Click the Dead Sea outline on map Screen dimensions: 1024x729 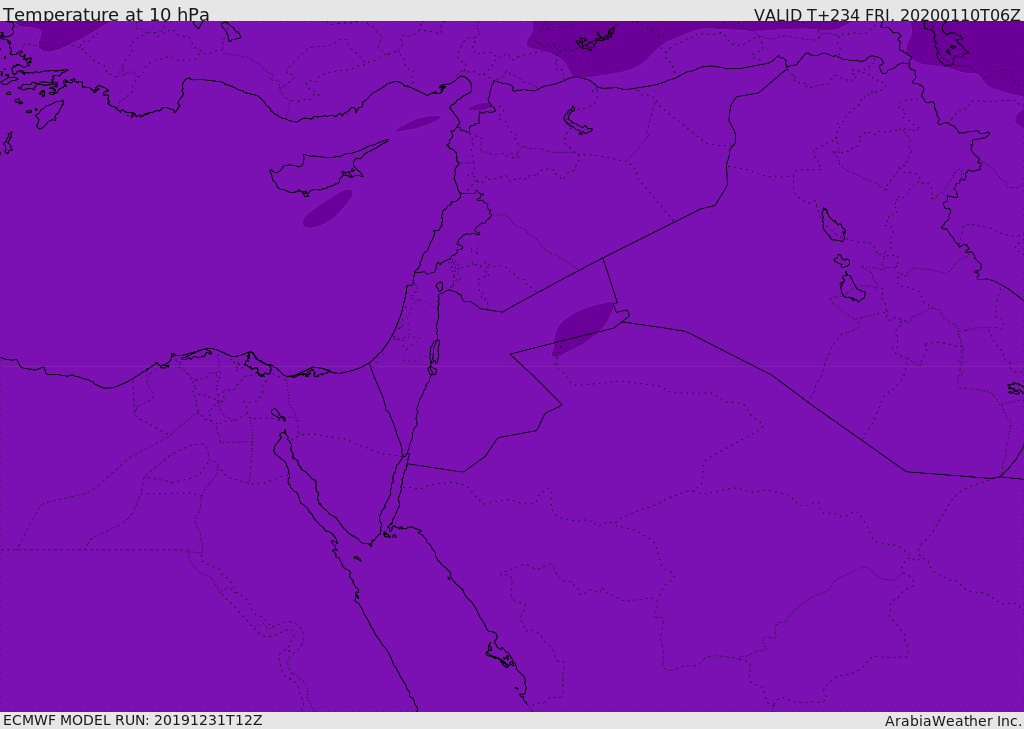tap(434, 353)
